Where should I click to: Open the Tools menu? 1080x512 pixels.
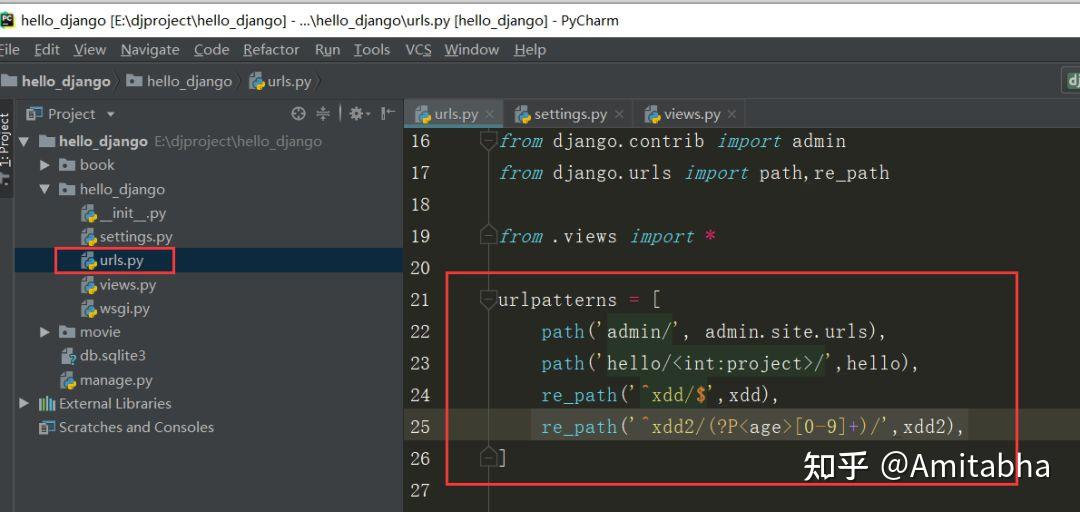[x=372, y=50]
